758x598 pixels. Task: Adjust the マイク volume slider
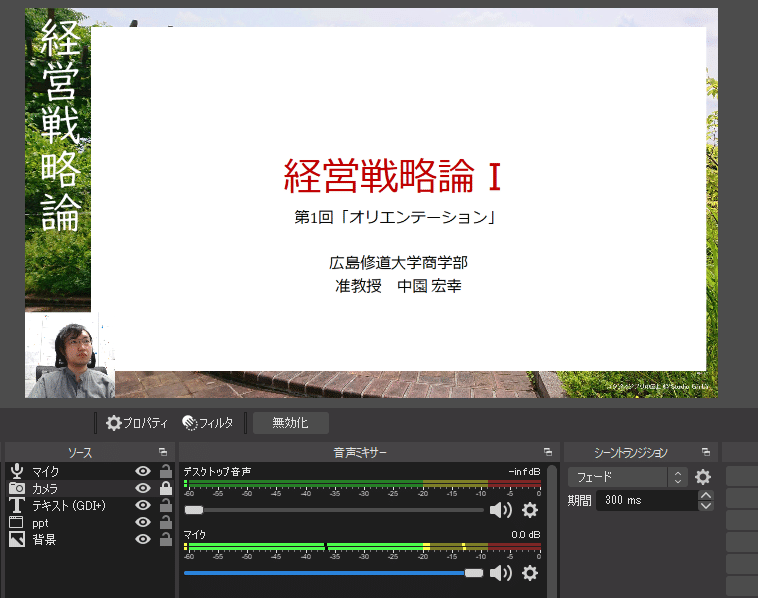(334, 573)
